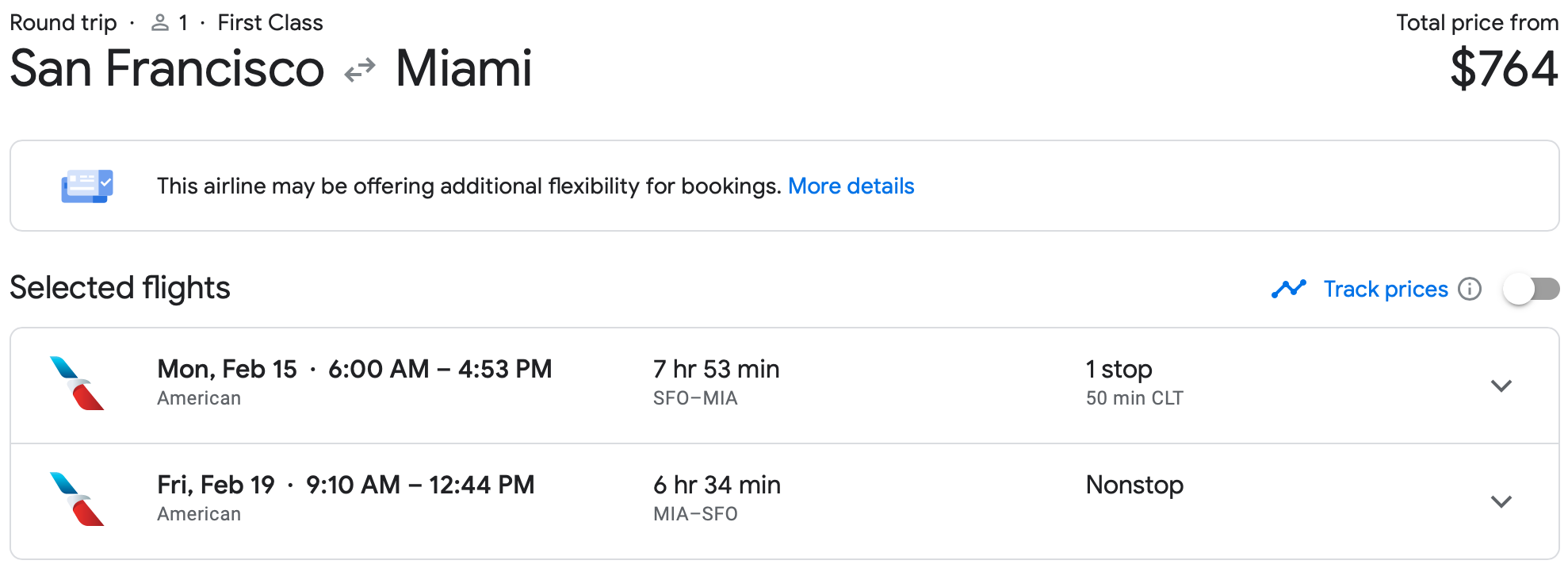The height and width of the screenshot is (568, 1568).
Task: Open the Round trip selector
Action: tap(63, 22)
